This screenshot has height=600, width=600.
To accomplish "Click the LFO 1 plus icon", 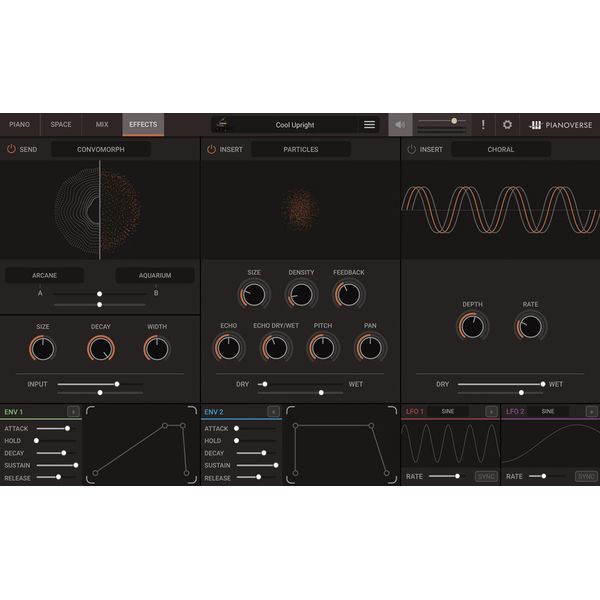I will click(491, 411).
